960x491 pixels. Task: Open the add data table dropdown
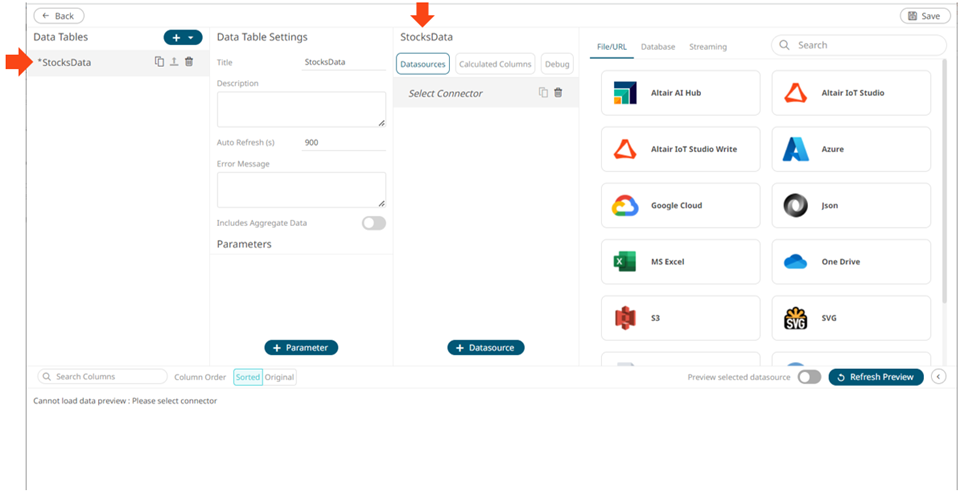(x=183, y=37)
